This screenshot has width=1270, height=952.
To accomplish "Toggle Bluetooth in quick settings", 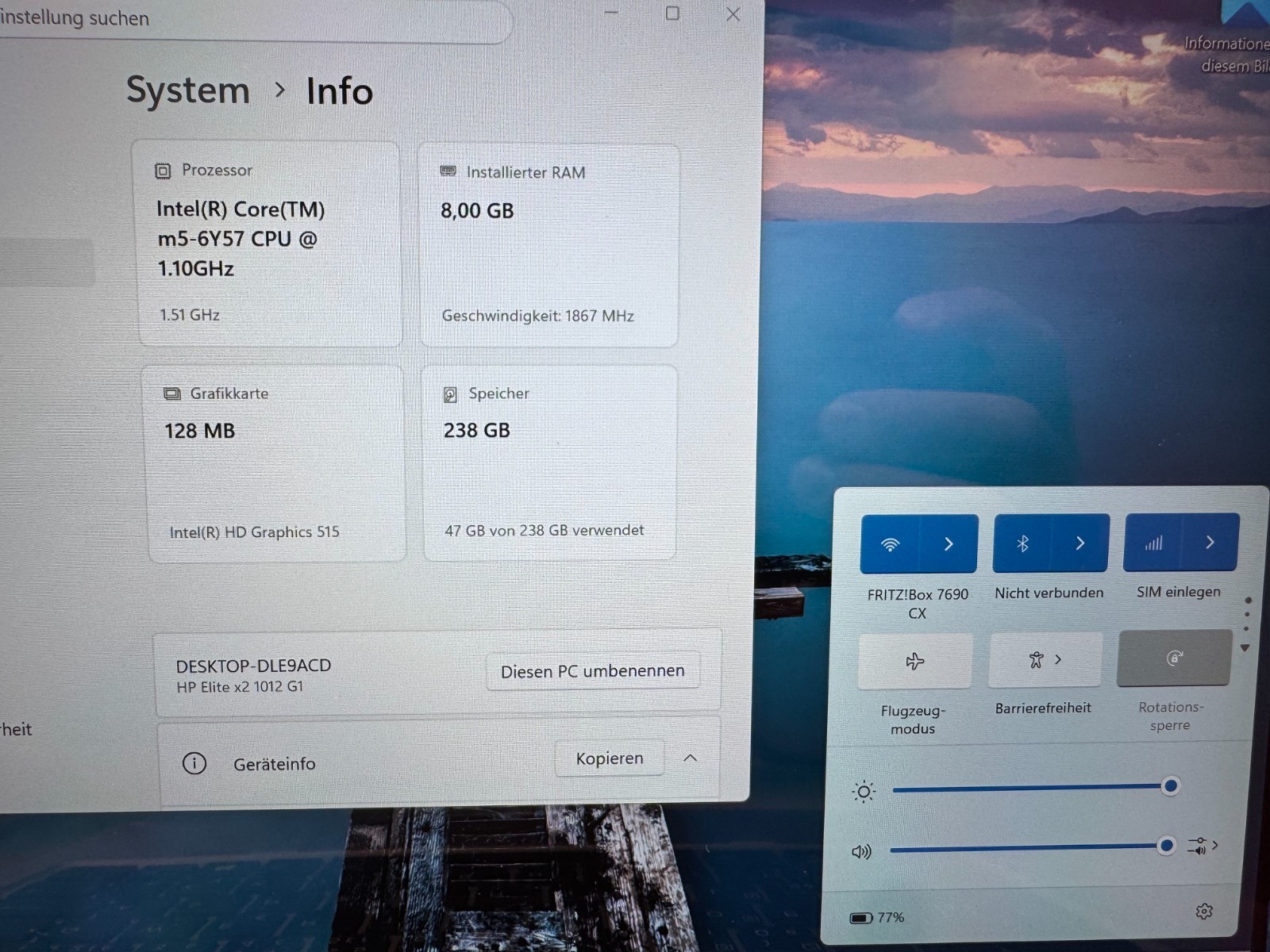I will point(1022,543).
